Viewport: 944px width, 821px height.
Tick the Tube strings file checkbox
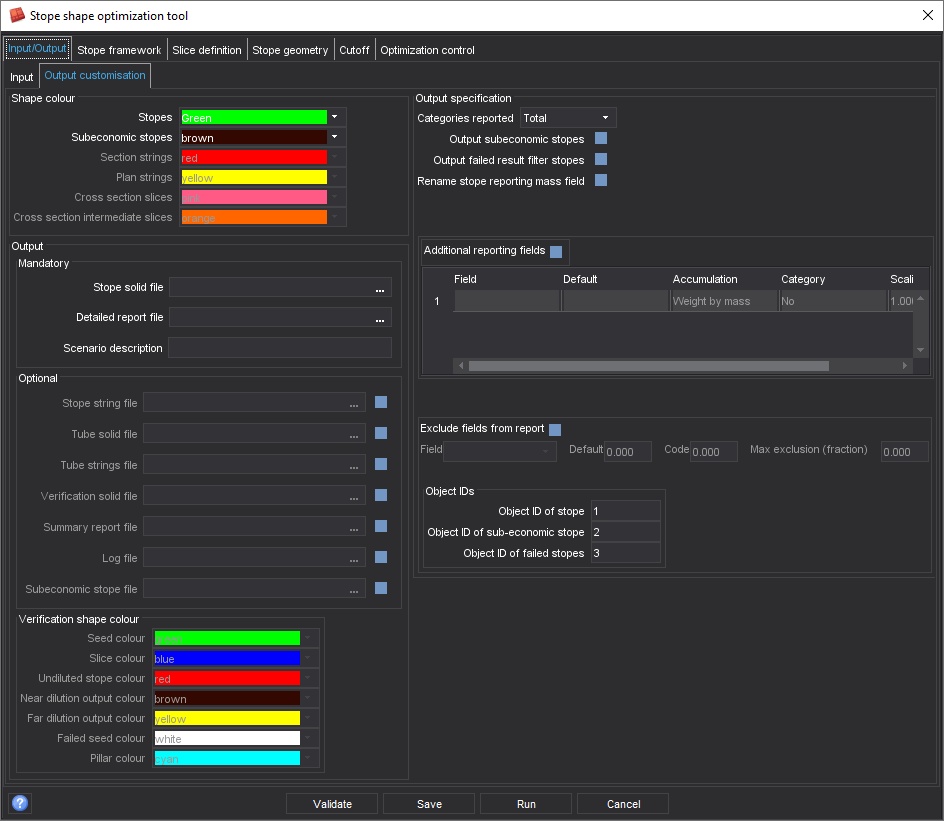(x=381, y=464)
